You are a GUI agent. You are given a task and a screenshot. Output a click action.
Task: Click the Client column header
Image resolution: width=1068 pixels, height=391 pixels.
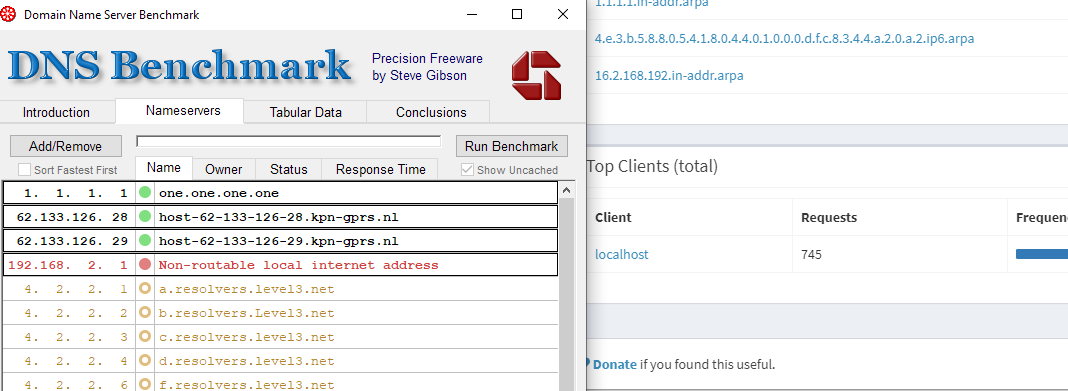click(x=613, y=217)
